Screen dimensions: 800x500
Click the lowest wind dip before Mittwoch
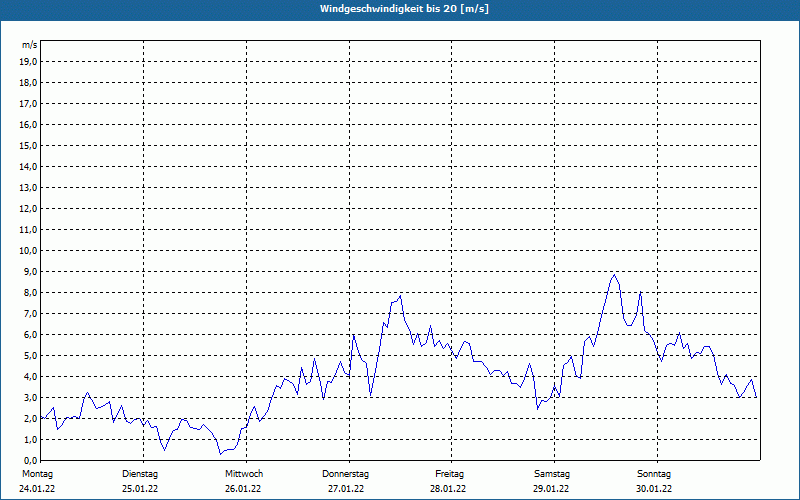(220, 454)
